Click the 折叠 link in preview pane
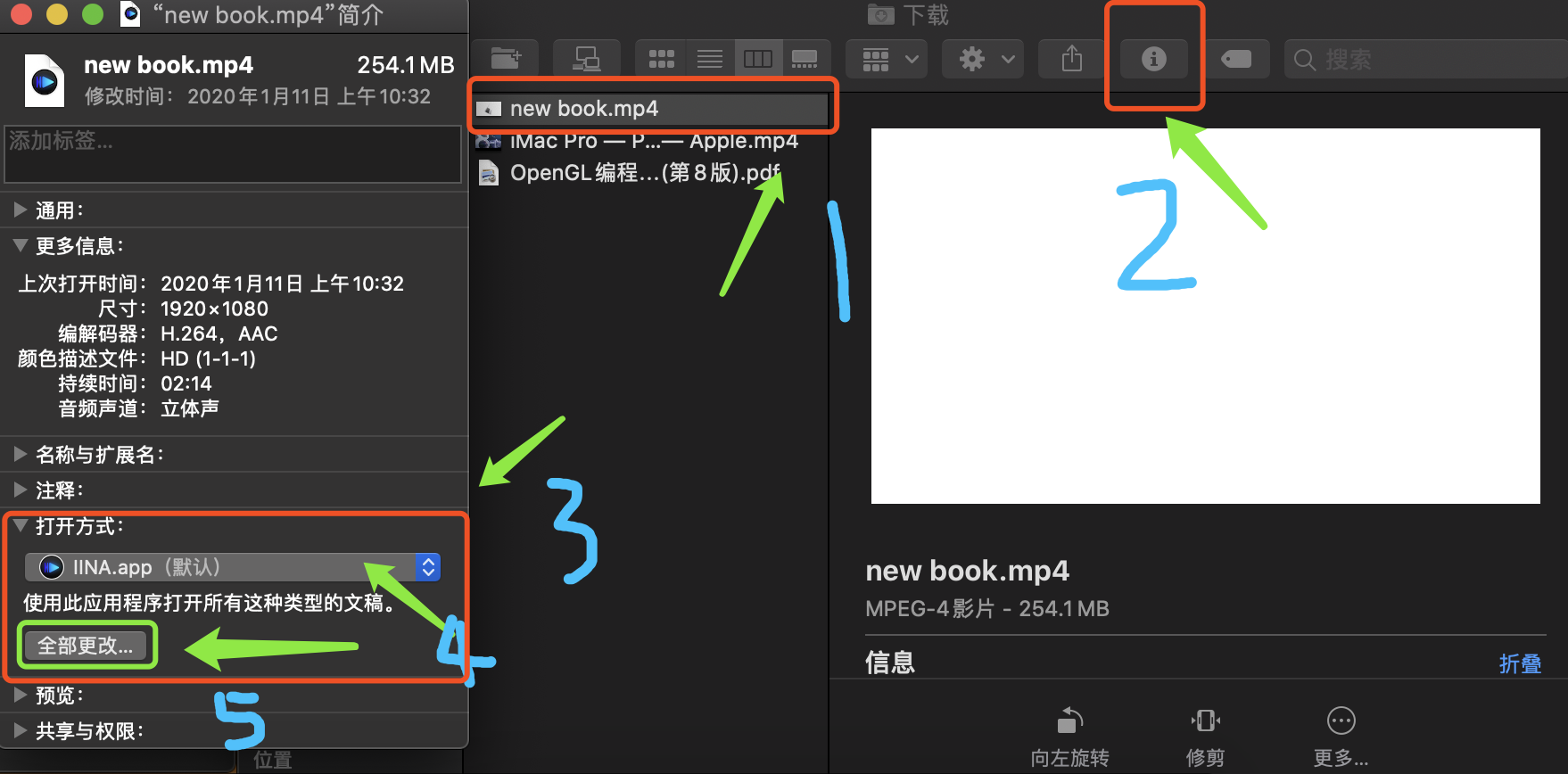The width and height of the screenshot is (1568, 774). (1520, 663)
